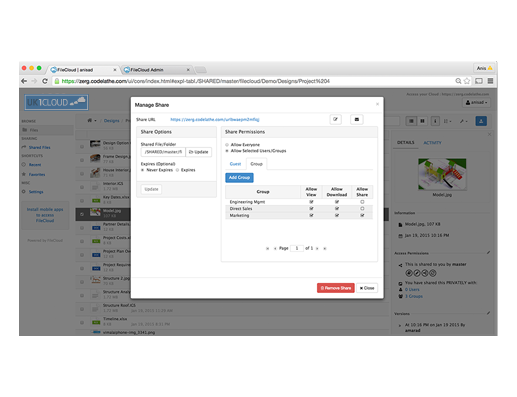Click the page number input field
This screenshot has width=517, height=397.
click(297, 248)
